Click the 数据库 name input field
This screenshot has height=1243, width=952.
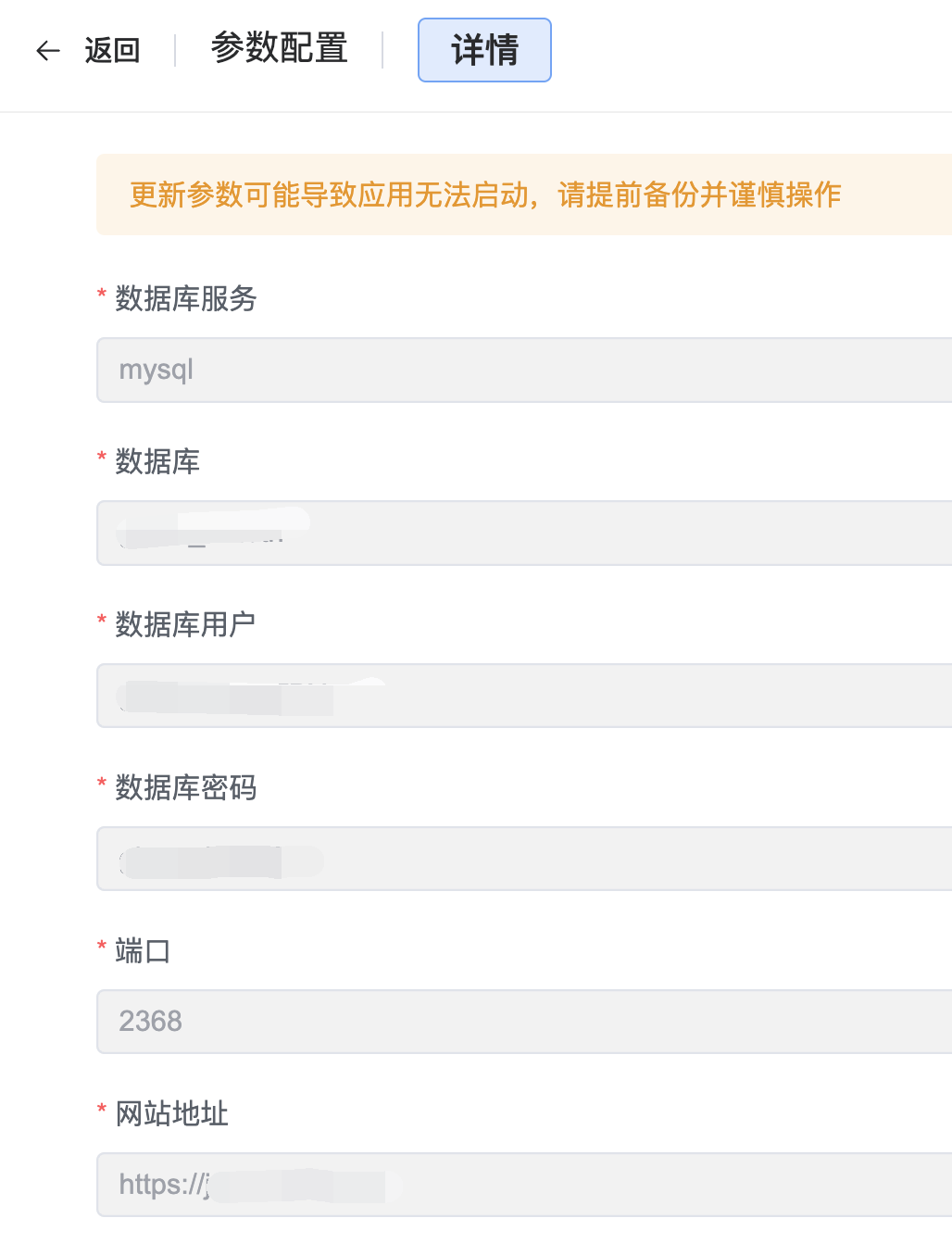click(x=523, y=534)
